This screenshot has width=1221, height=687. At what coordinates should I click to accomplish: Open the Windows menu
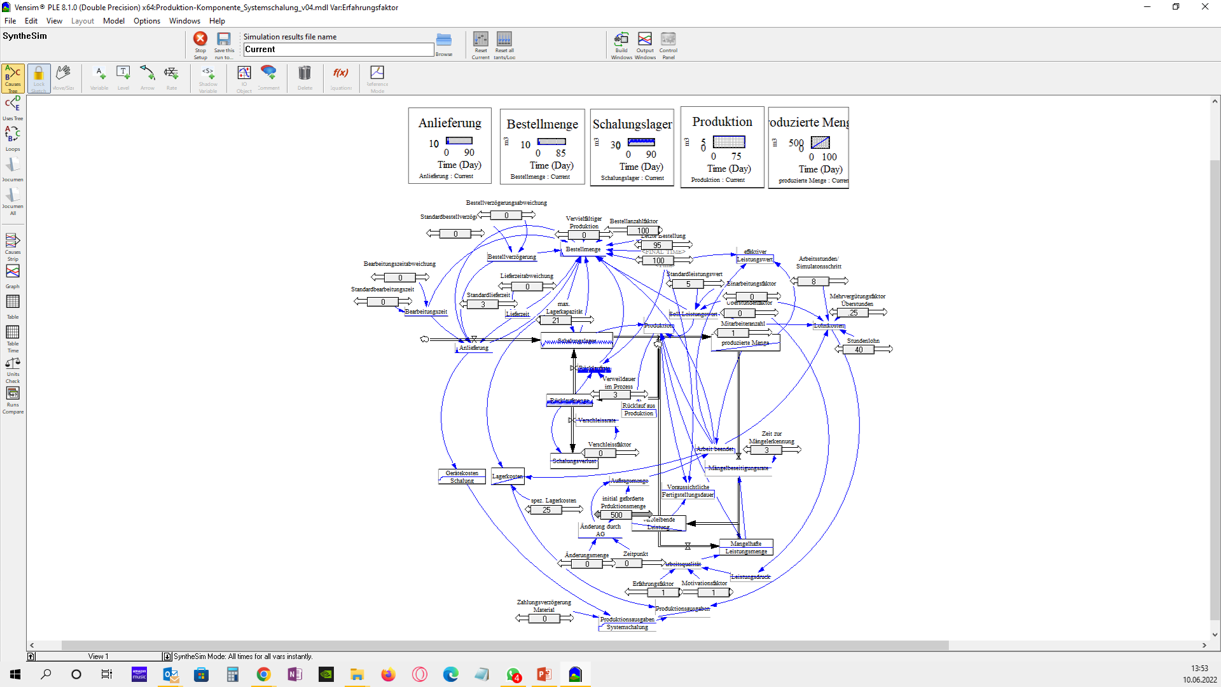pyautogui.click(x=184, y=21)
